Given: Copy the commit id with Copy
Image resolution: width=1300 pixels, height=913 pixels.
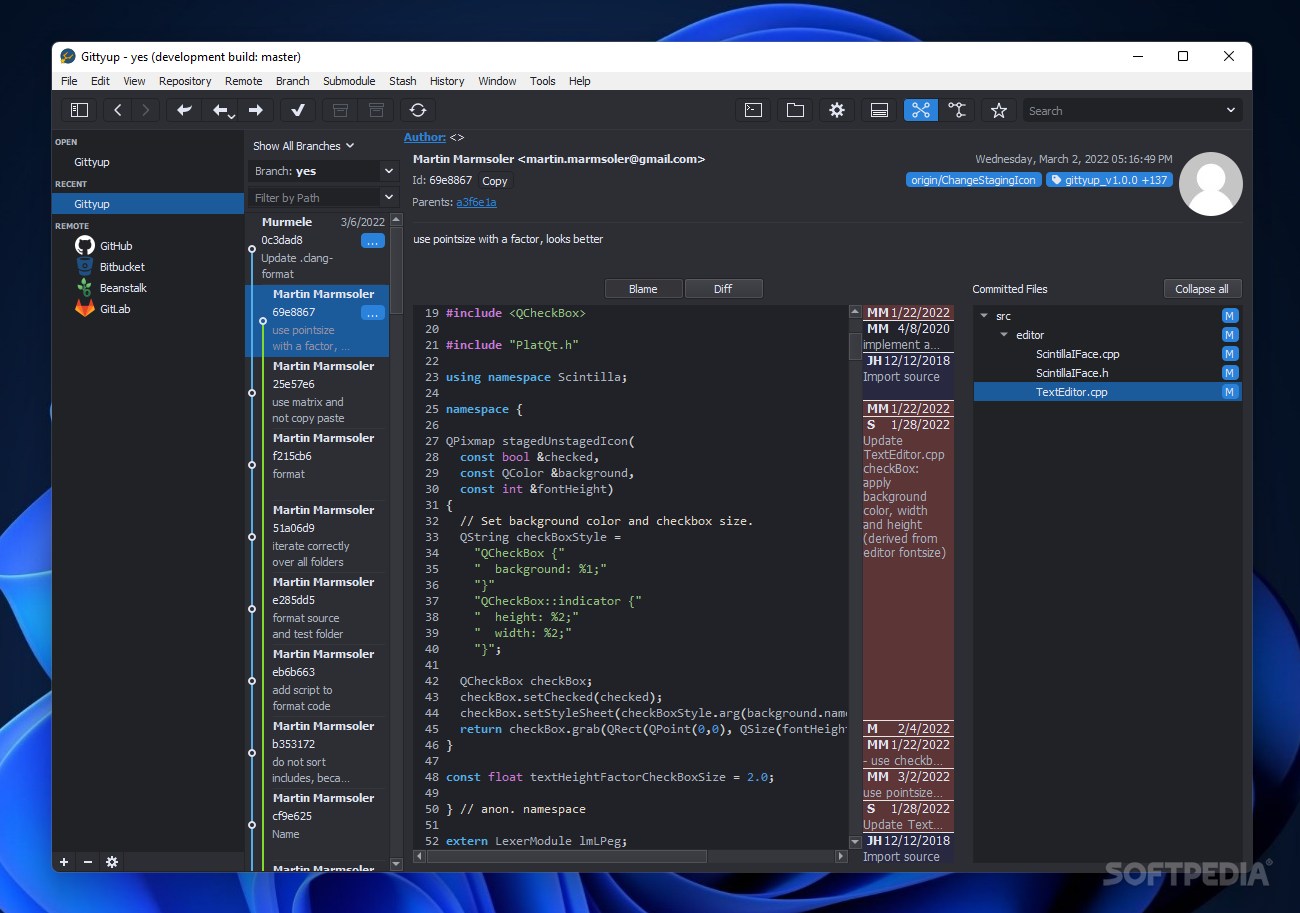Looking at the screenshot, I should point(495,181).
